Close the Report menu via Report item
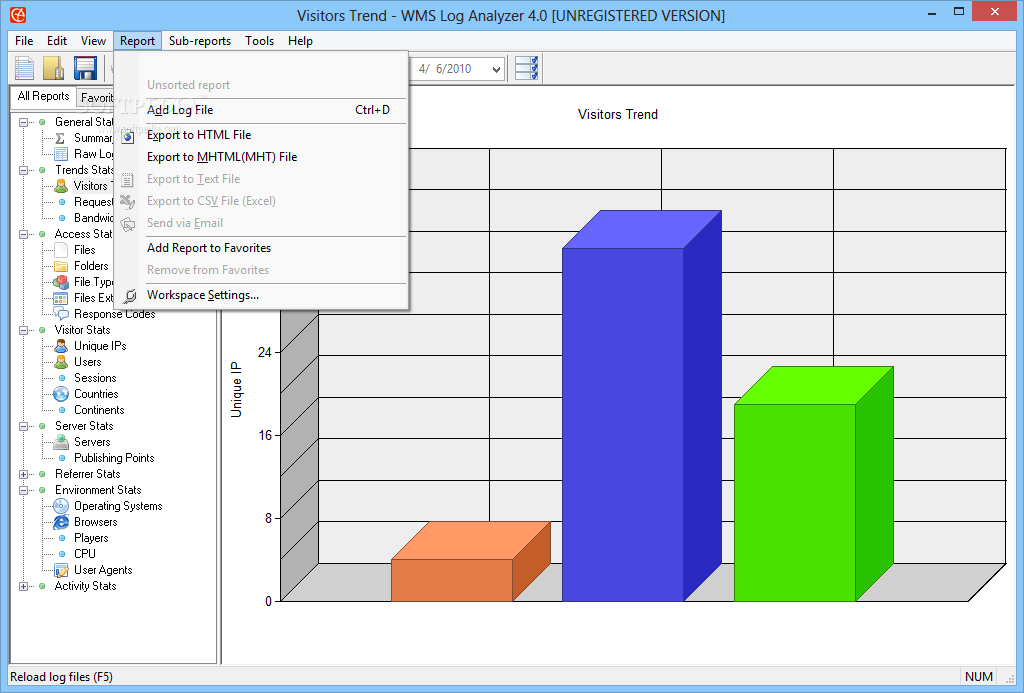The width and height of the screenshot is (1024, 693). point(137,40)
